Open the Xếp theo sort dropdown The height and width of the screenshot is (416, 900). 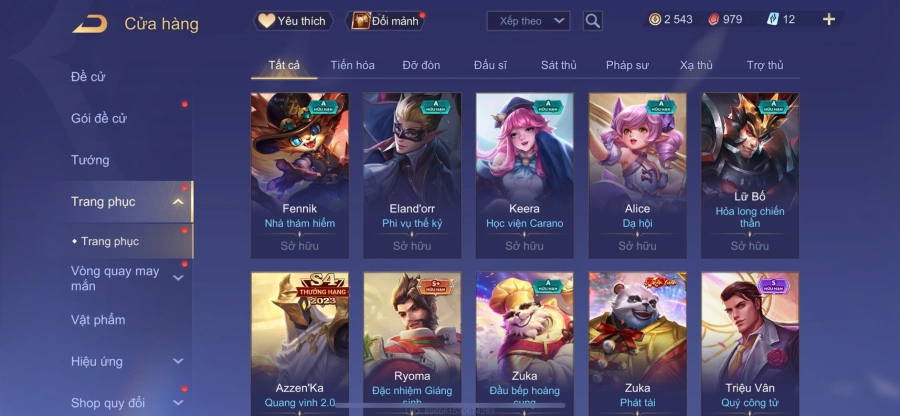pos(528,21)
